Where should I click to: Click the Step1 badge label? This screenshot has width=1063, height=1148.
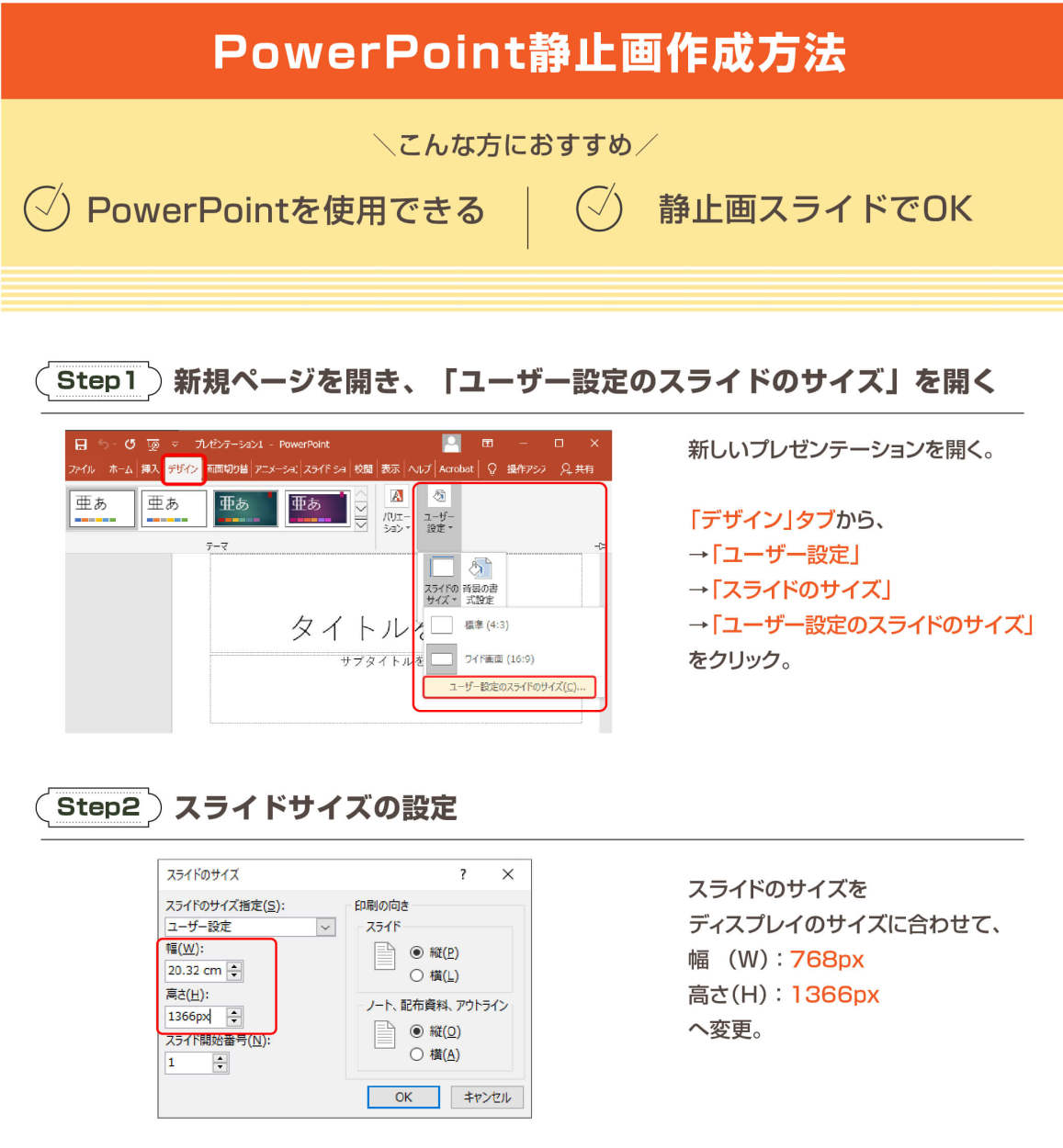(x=97, y=380)
